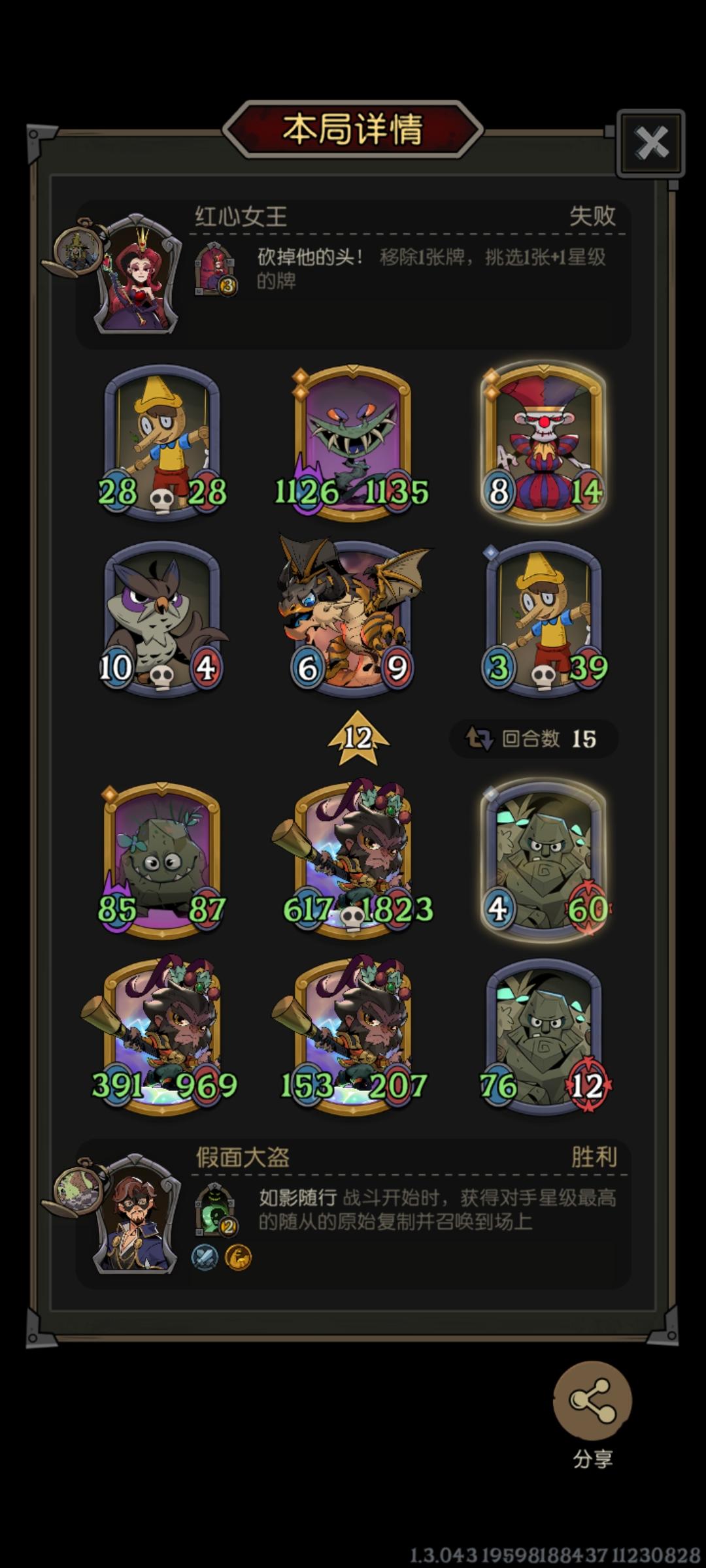Screen dimensions: 706x1568
Task: Tap the blue crossed-swords buff icon
Action: point(205,1257)
